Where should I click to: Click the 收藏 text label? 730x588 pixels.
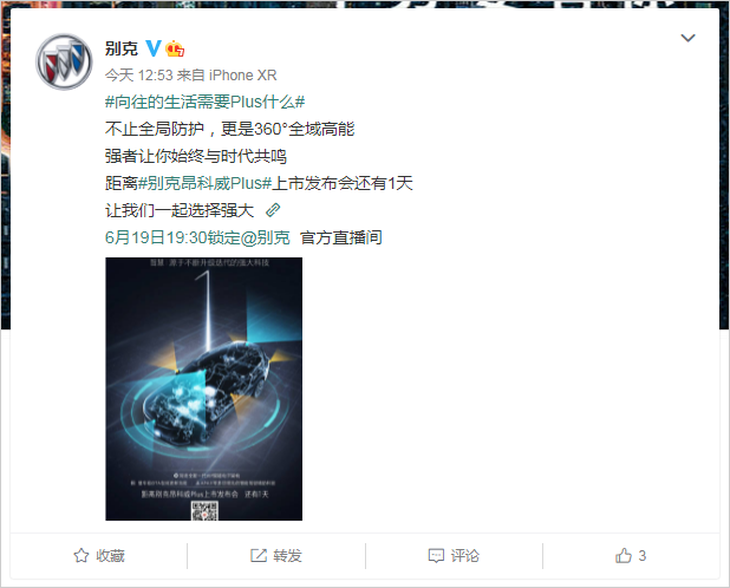click(x=110, y=555)
